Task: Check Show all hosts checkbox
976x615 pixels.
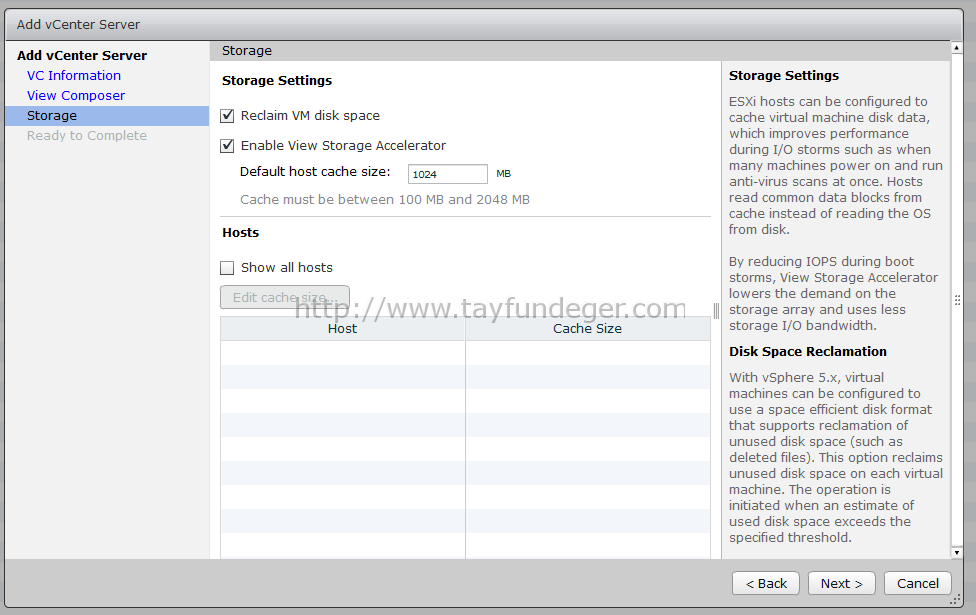Action: (x=227, y=268)
